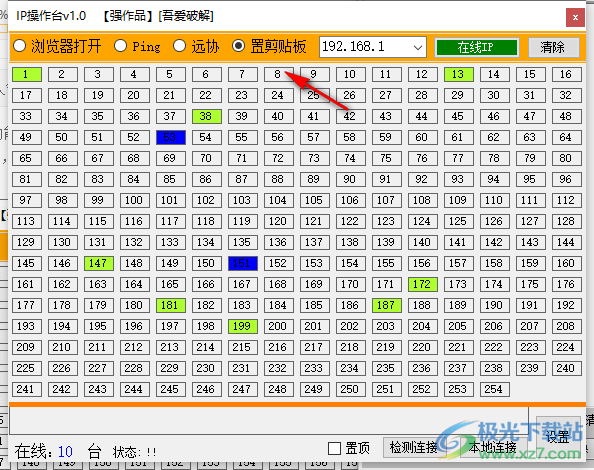Select the 置剪贴板 radio option

pyautogui.click(x=269, y=47)
